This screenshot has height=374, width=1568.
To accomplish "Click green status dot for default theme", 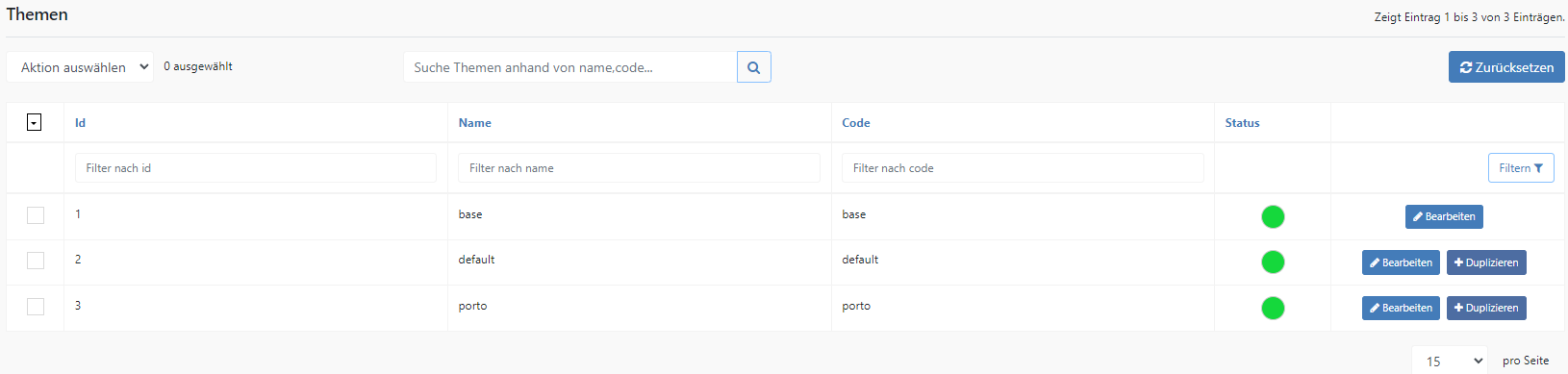I will 1273,262.
